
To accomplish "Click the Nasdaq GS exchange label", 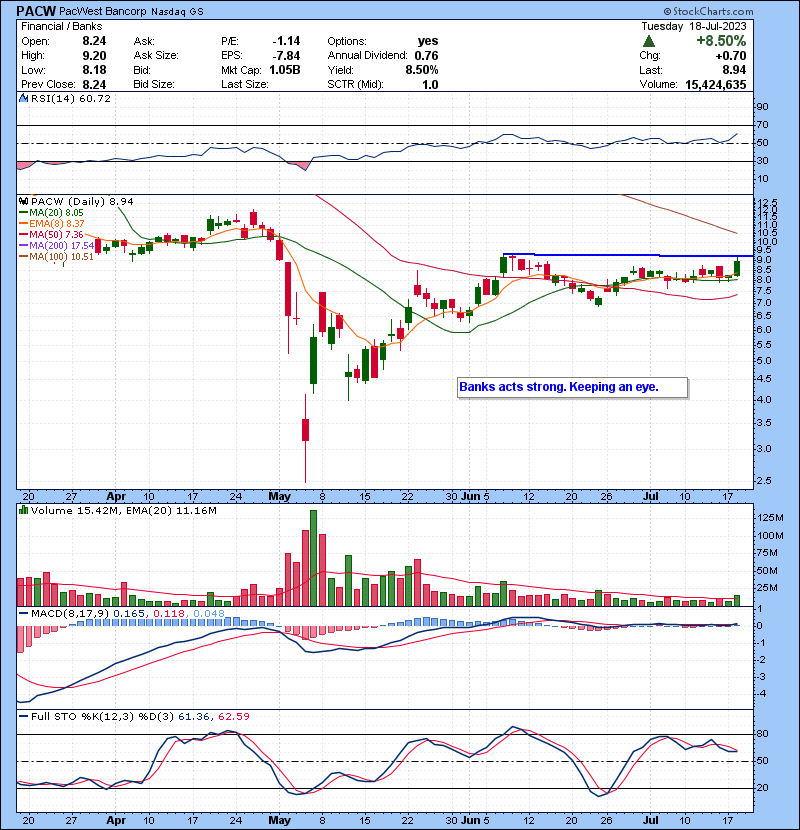I will click(x=177, y=12).
